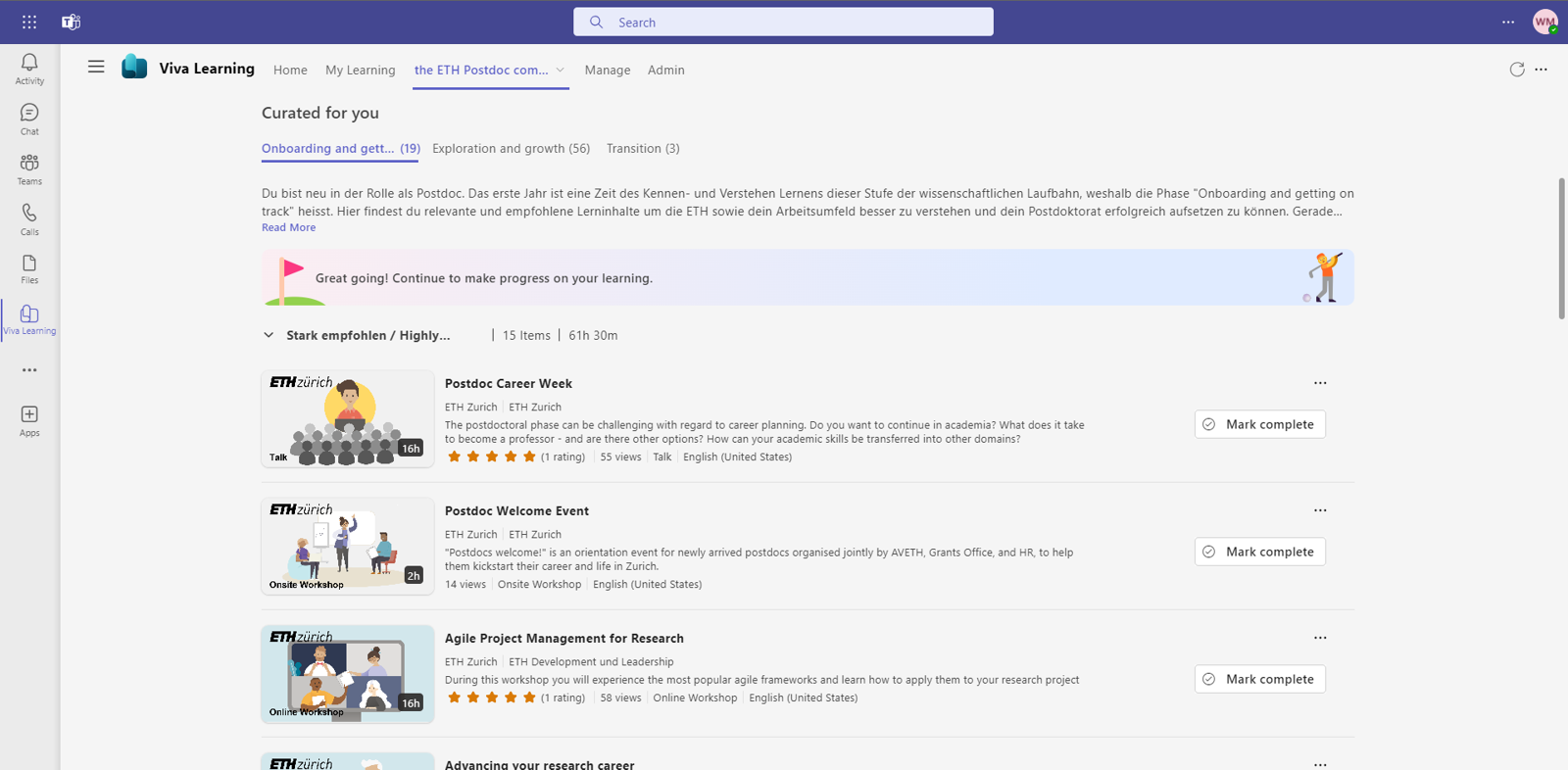This screenshot has height=770, width=1568.
Task: Open the Postdoc Welcome Event title
Action: [x=516, y=510]
